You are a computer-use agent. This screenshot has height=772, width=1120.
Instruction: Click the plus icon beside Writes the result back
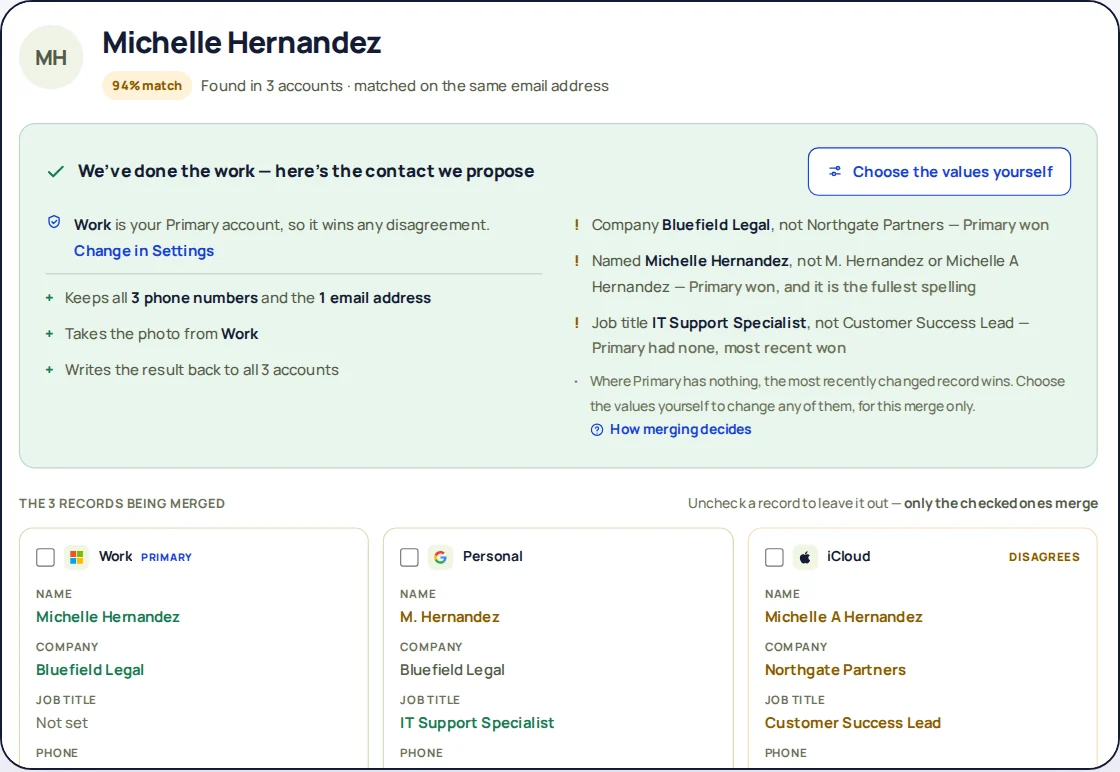pos(49,369)
